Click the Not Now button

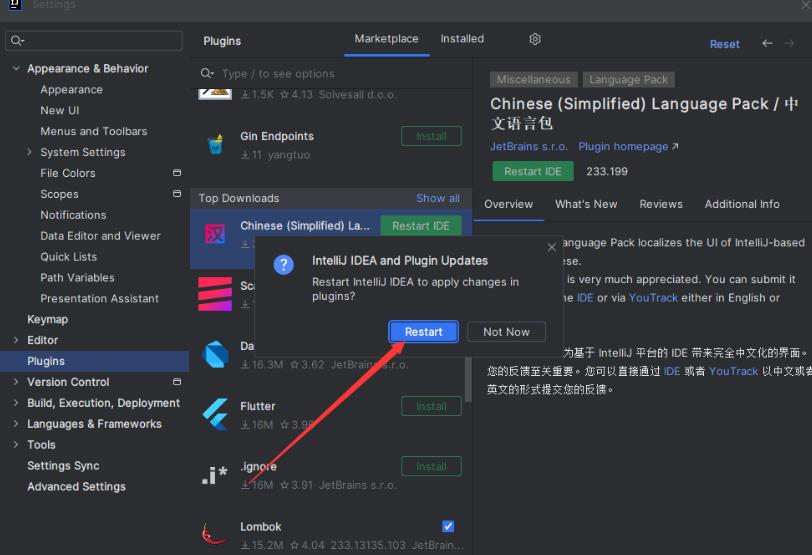(x=506, y=332)
